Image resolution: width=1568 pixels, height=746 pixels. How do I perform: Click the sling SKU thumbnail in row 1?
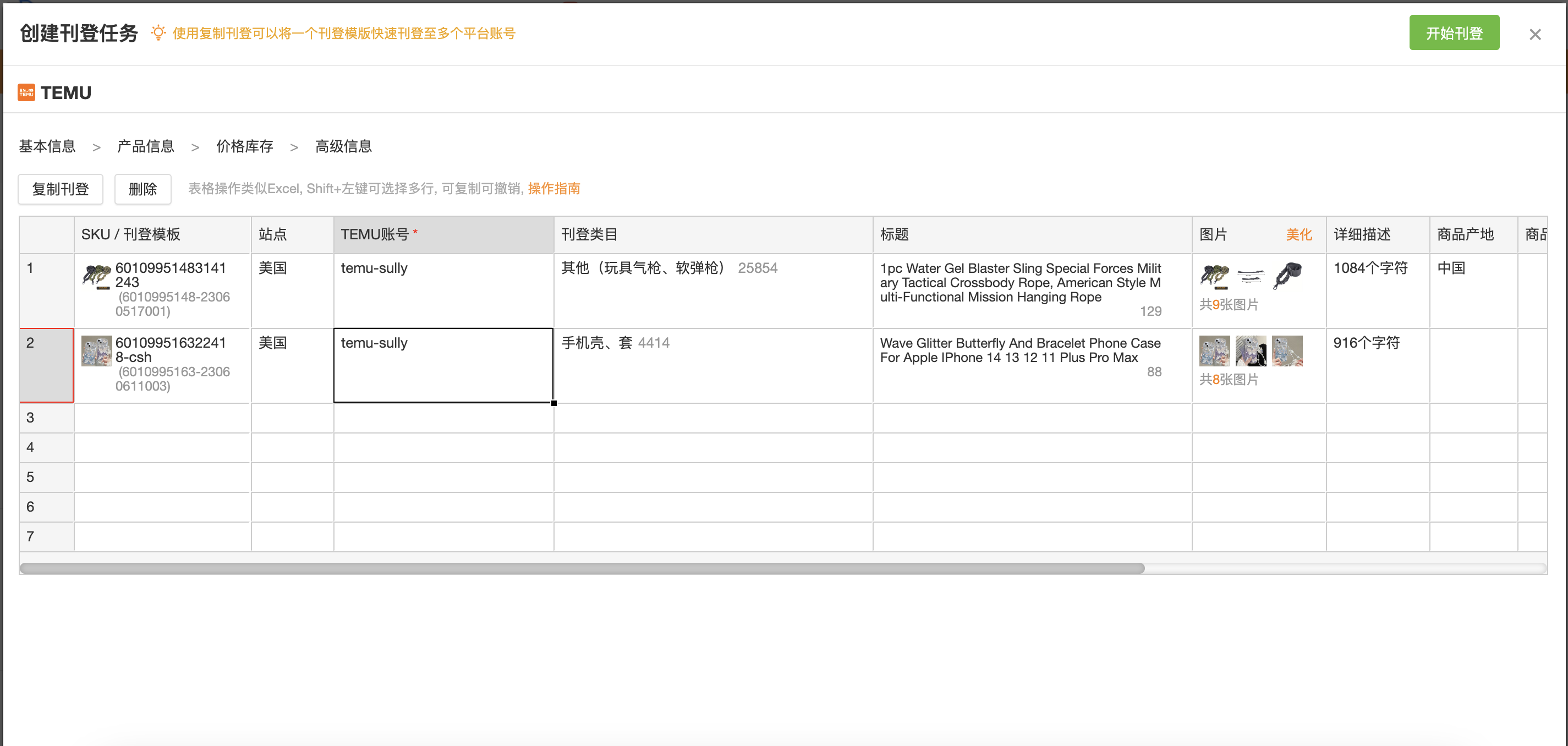pyautogui.click(x=96, y=276)
